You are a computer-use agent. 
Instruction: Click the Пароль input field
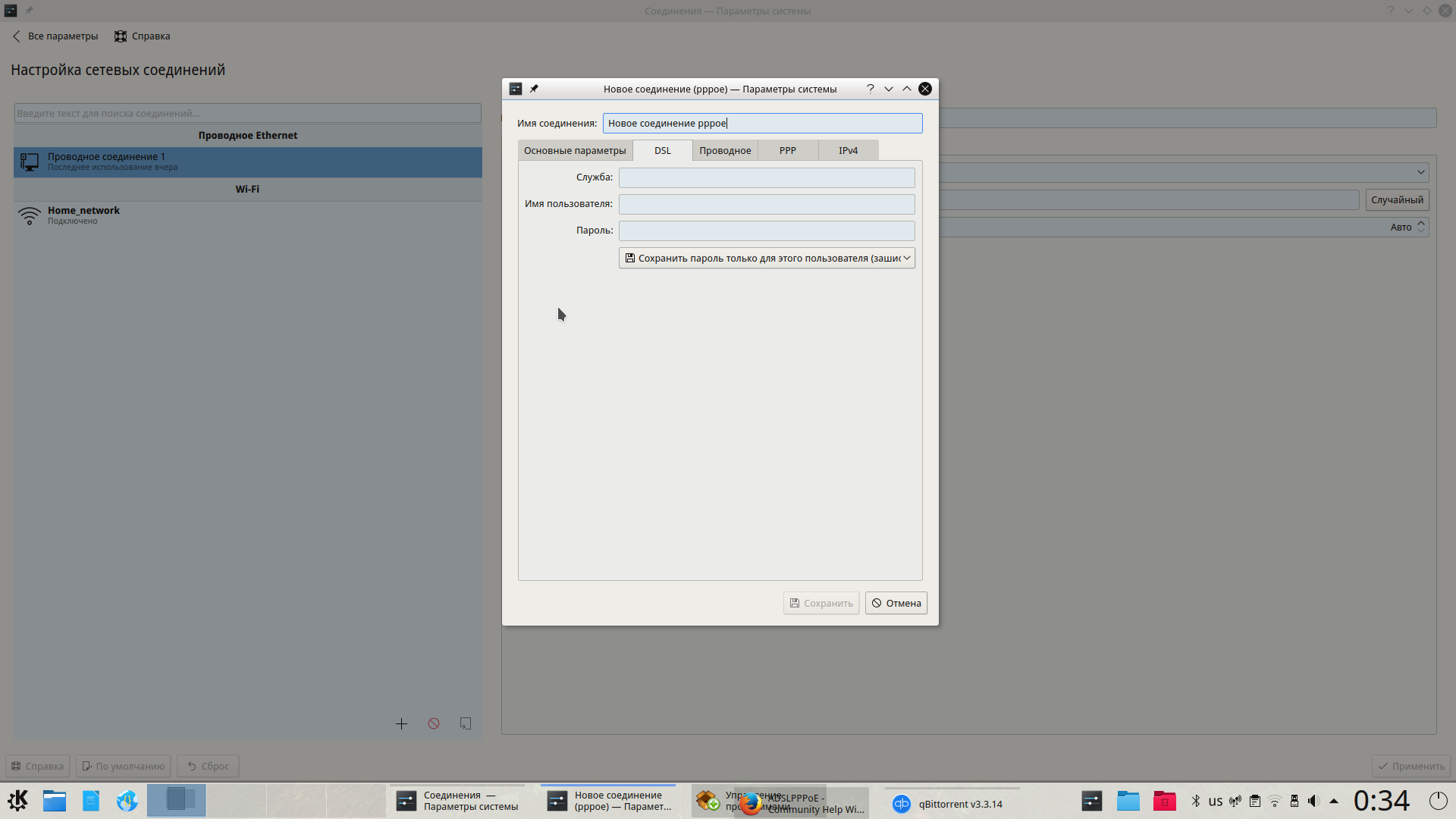[767, 231]
